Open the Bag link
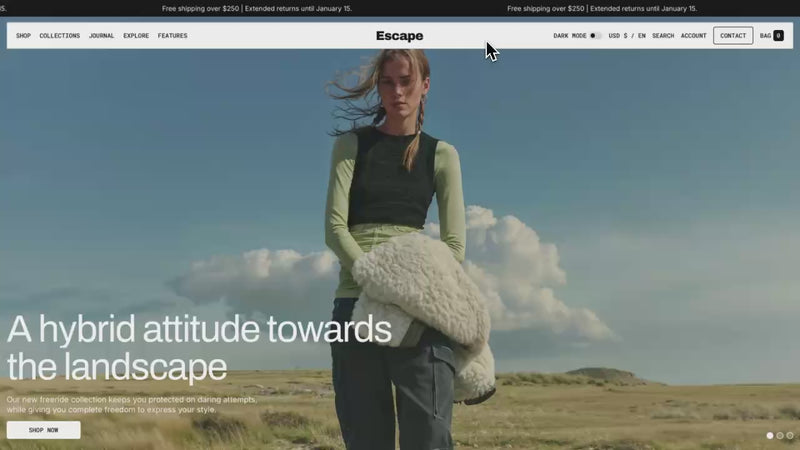This screenshot has width=800, height=450. pyautogui.click(x=765, y=36)
